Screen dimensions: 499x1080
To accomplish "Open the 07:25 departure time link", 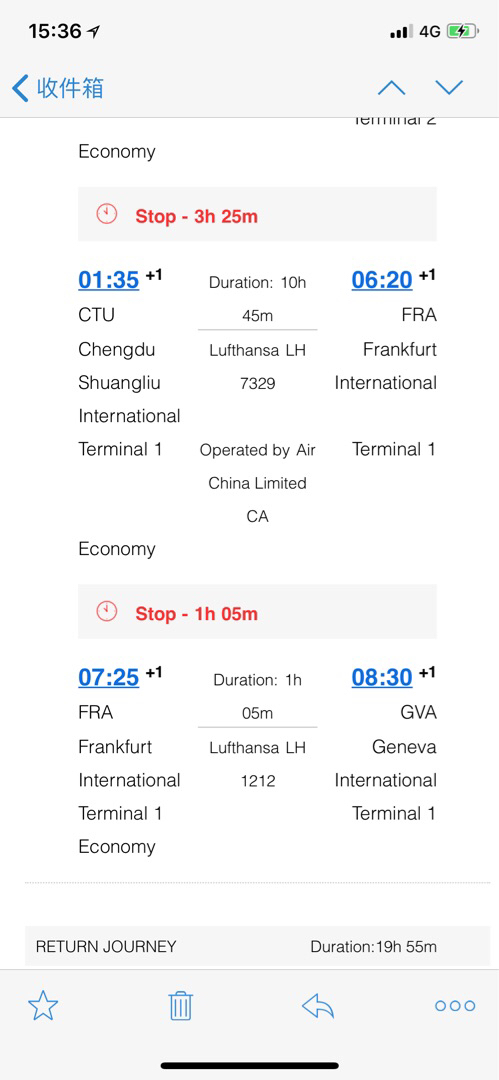I will pos(109,678).
